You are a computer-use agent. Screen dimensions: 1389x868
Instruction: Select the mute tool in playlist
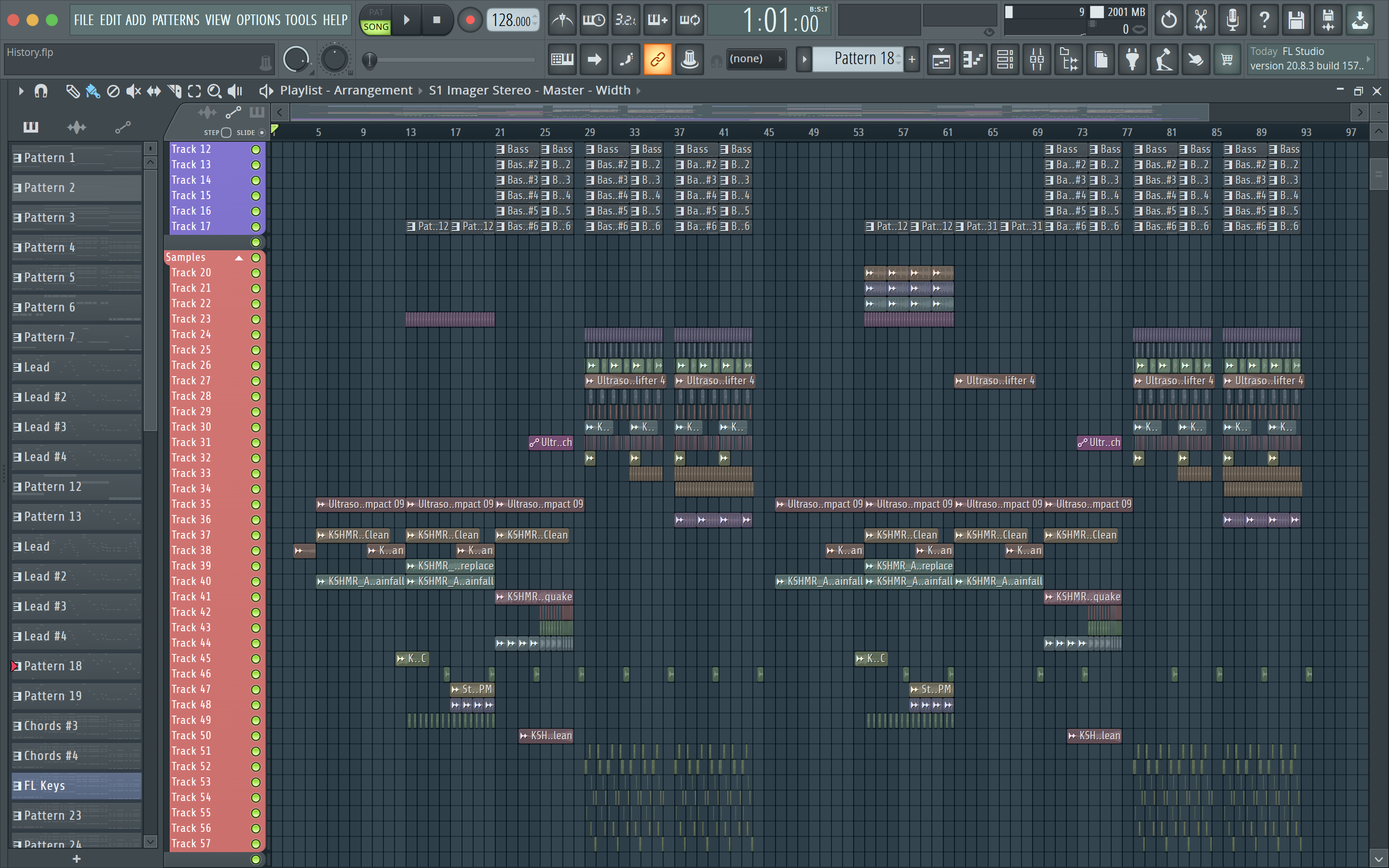coord(133,91)
